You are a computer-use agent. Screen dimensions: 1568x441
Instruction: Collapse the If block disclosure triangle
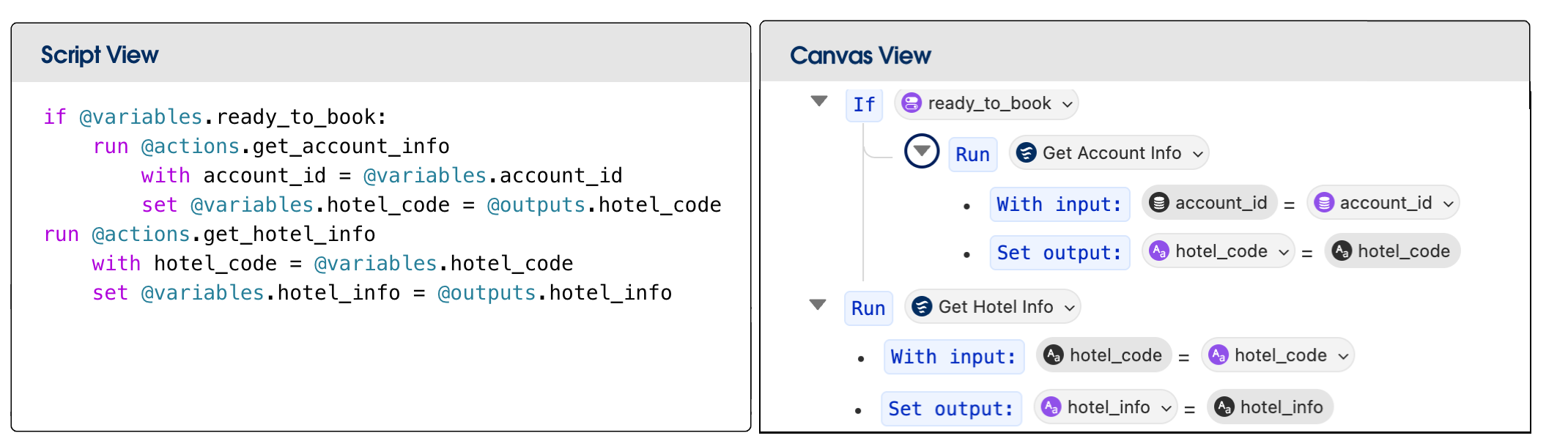coord(819,101)
